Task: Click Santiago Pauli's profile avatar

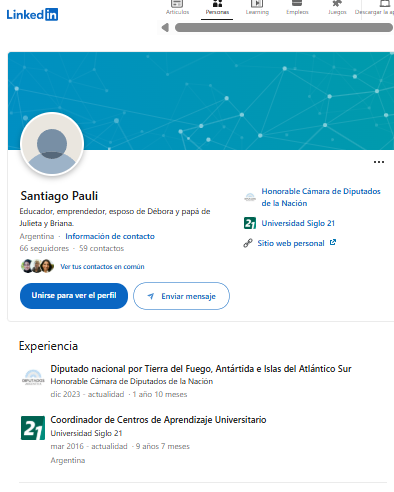Action: [x=52, y=144]
